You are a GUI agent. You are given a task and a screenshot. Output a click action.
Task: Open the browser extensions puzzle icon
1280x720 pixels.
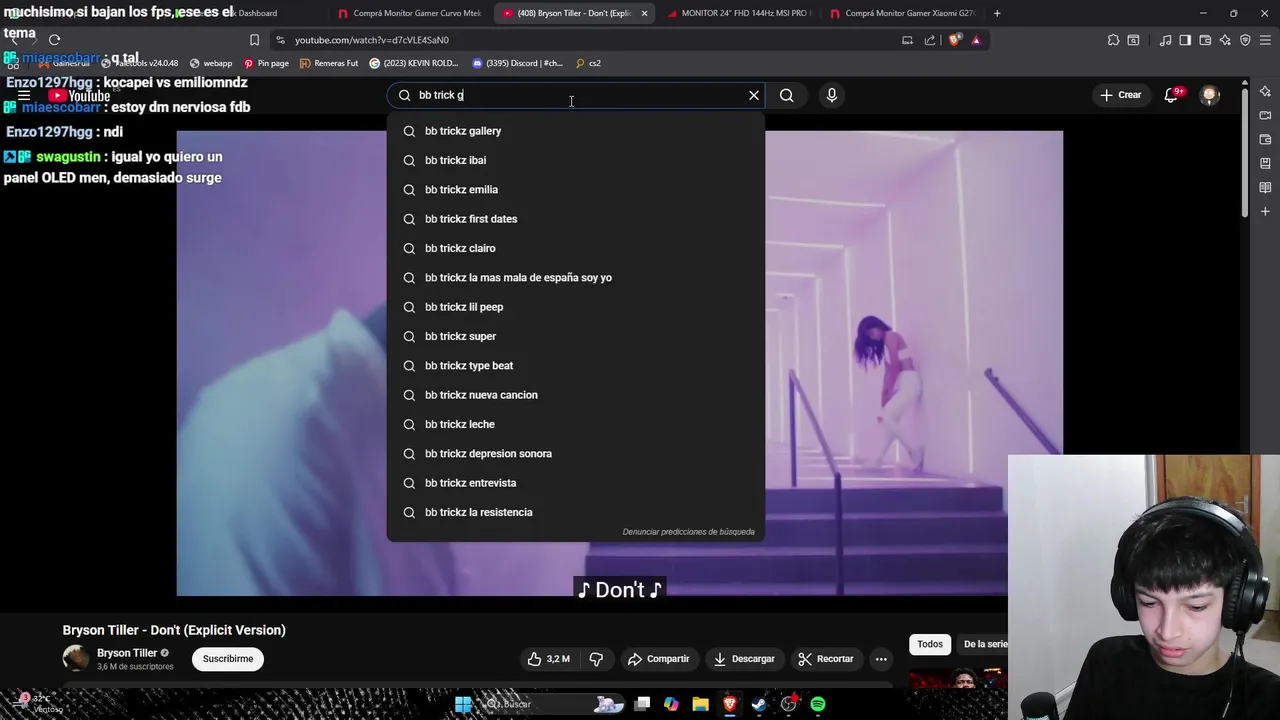1113,40
